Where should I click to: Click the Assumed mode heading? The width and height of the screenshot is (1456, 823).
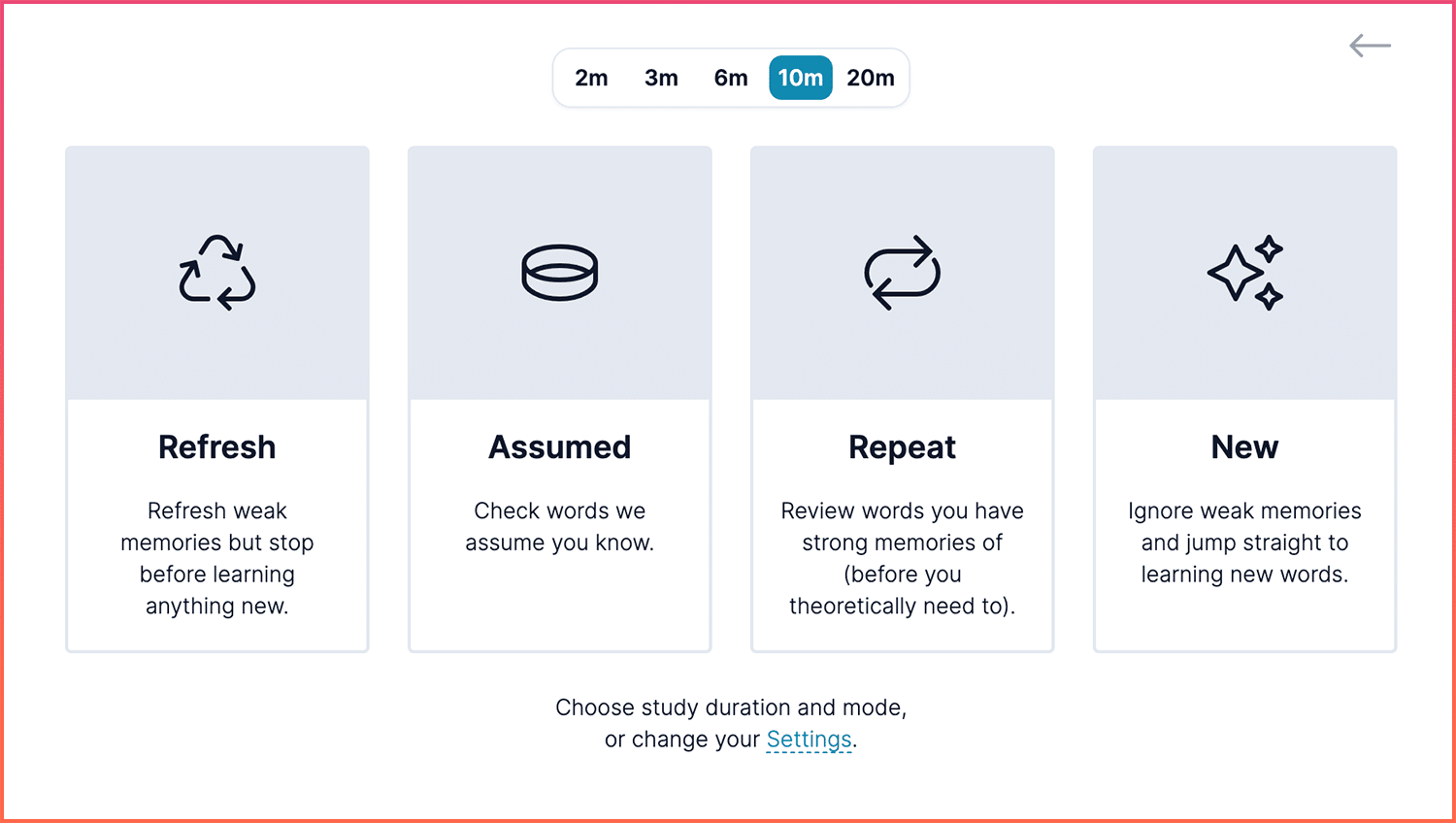click(x=560, y=447)
